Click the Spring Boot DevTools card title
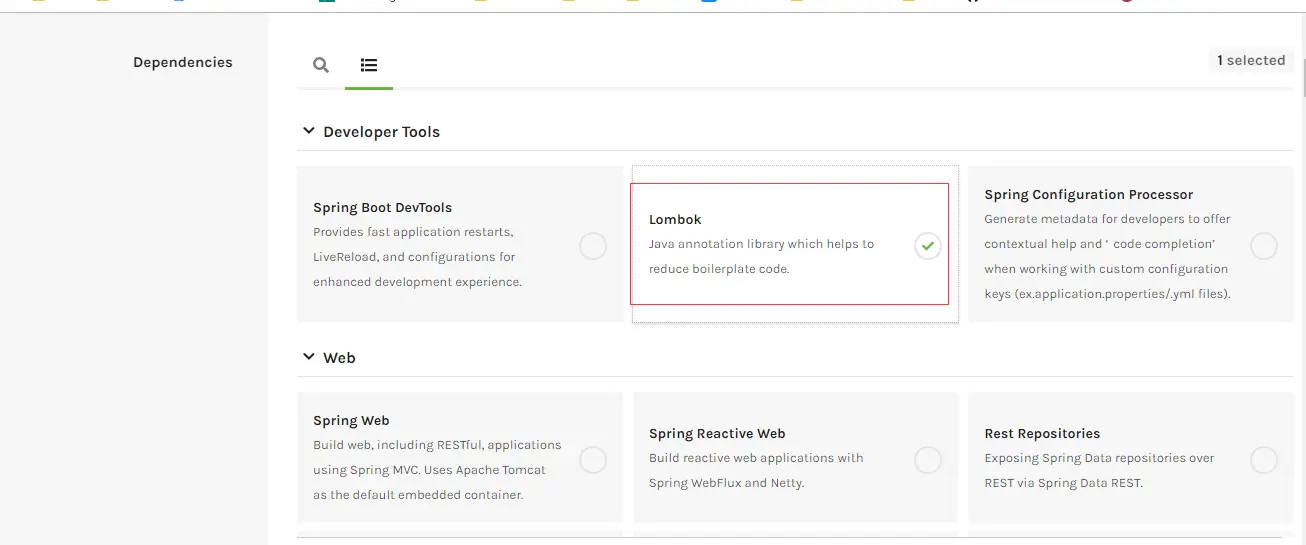The height and width of the screenshot is (545, 1306). tap(382, 208)
